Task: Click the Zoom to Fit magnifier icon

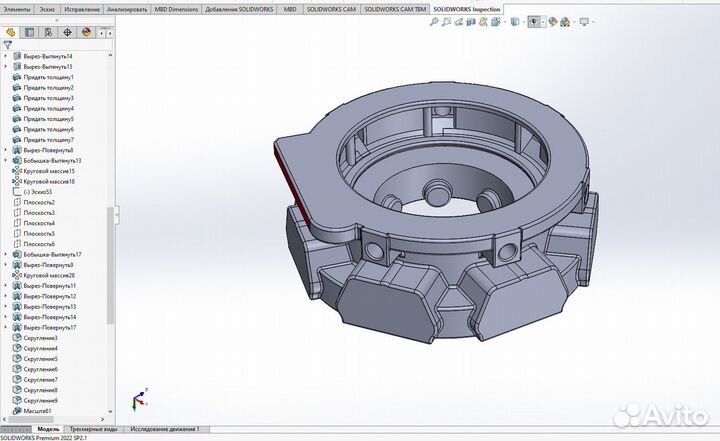Action: pos(434,21)
